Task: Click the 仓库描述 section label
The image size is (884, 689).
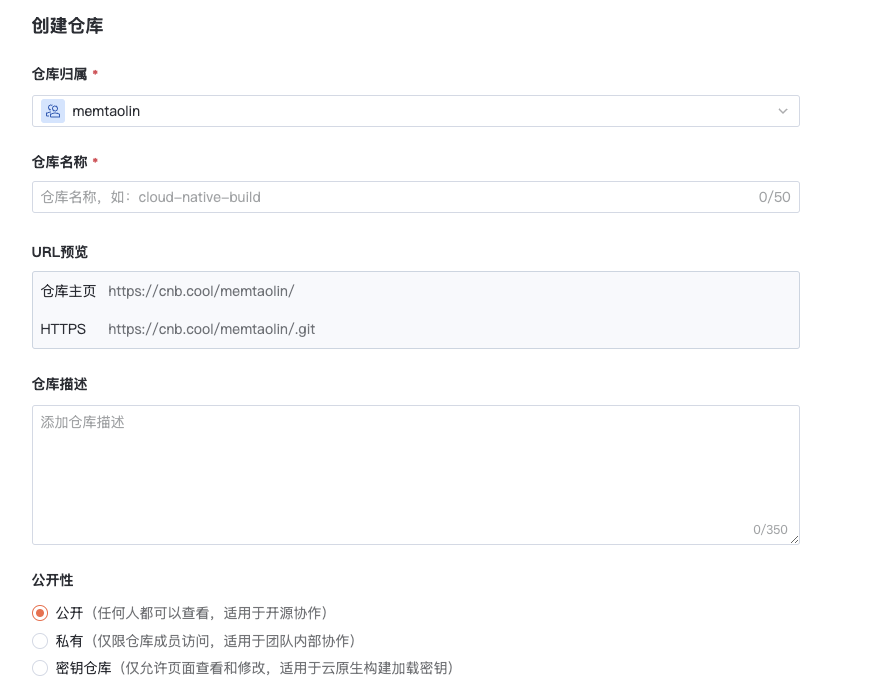Action: (60, 384)
